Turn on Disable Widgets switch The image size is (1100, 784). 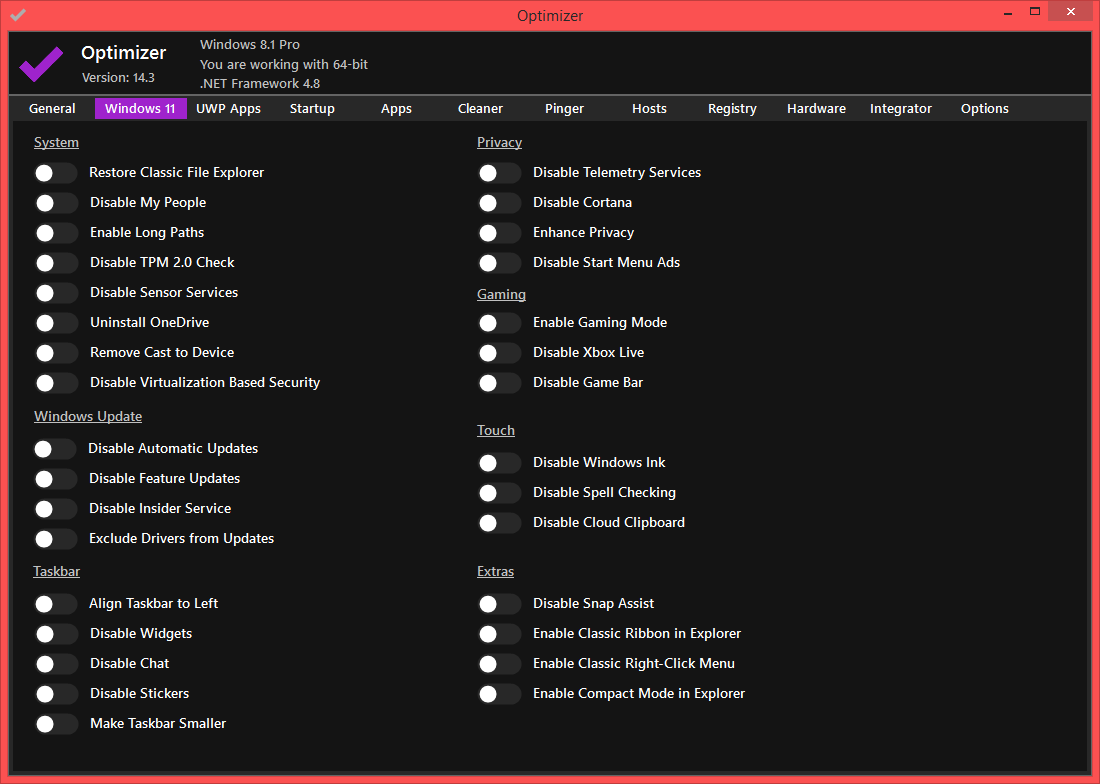[56, 634]
